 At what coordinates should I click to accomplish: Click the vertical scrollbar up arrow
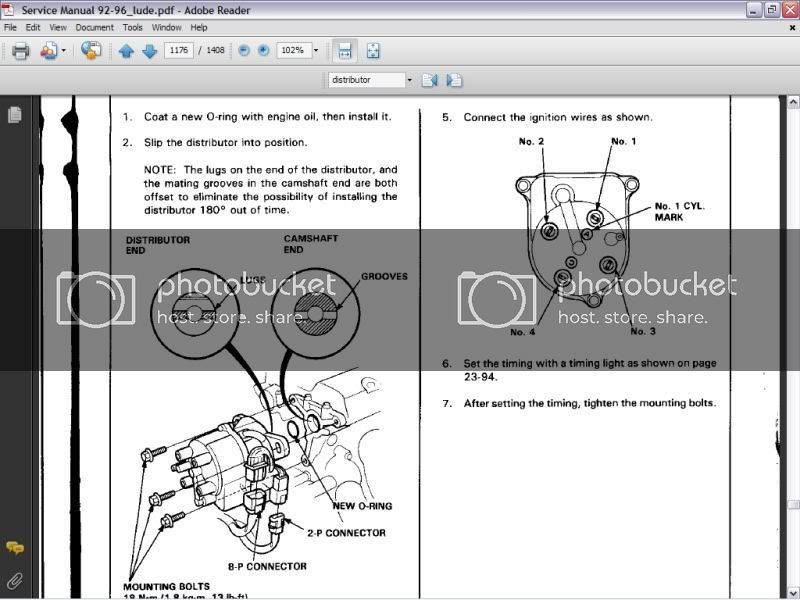[x=793, y=102]
